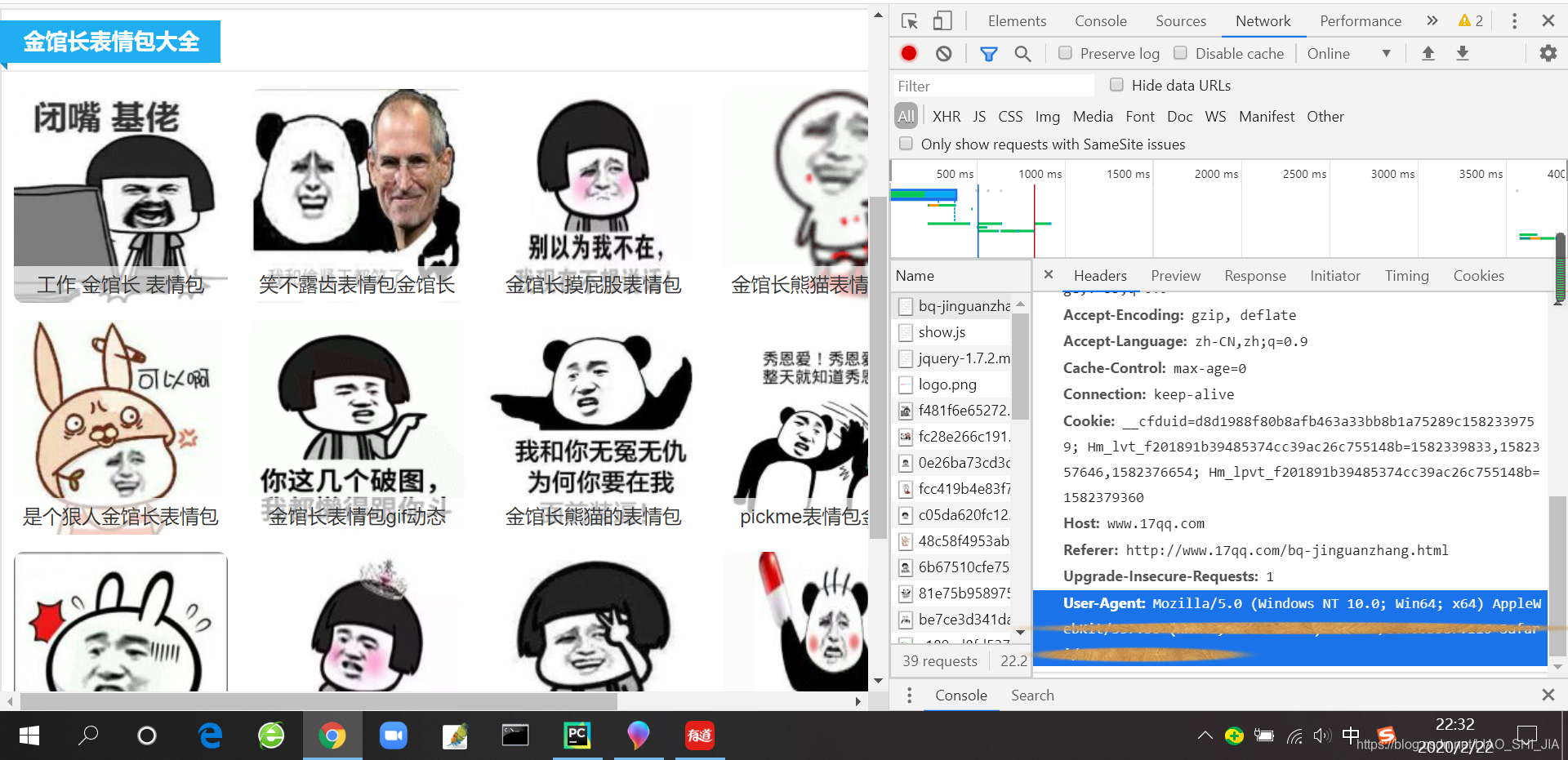This screenshot has height=760, width=1568.
Task: Expand the hidden tabs chevron next to Performance
Action: pos(1432,20)
